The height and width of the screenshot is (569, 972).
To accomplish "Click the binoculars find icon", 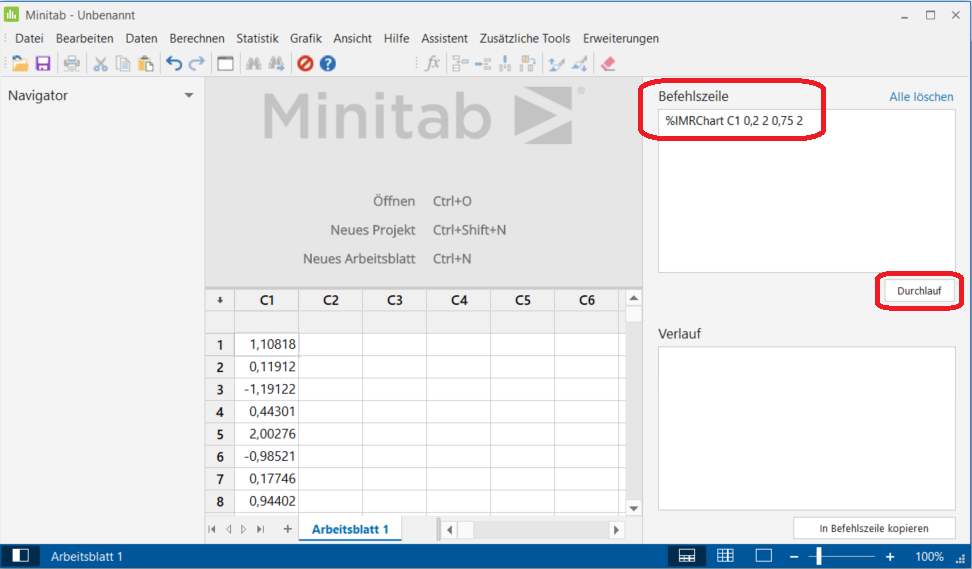I will pyautogui.click(x=254, y=63).
